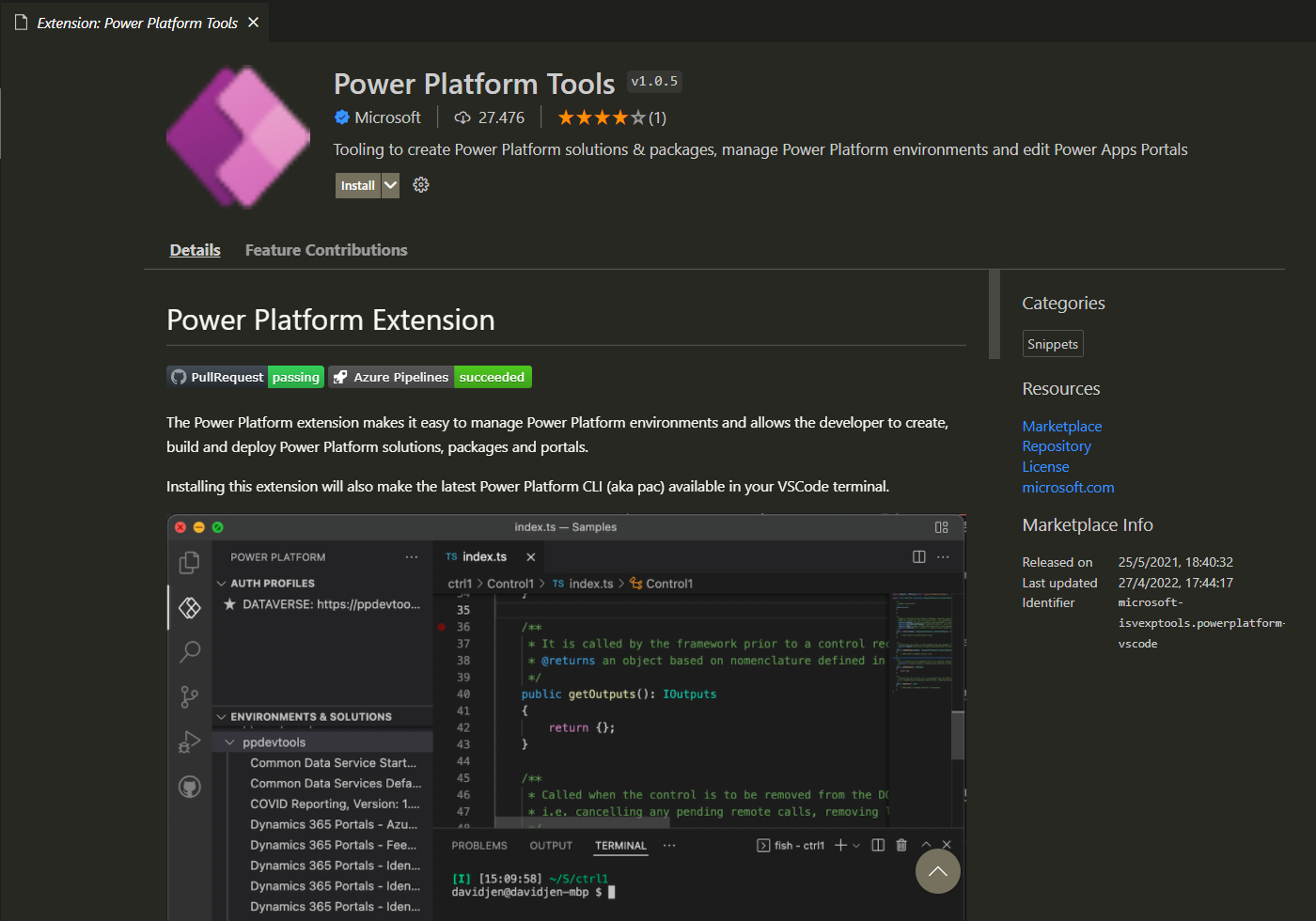Click the Power Platform Tools extension logo
The width and height of the screenshot is (1316, 921).
tap(238, 137)
